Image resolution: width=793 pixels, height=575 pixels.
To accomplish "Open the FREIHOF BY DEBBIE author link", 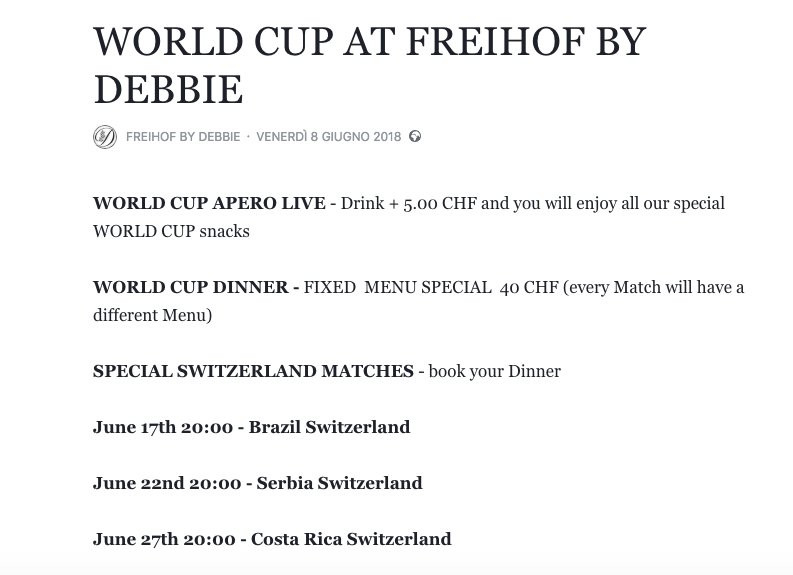I will point(183,137).
